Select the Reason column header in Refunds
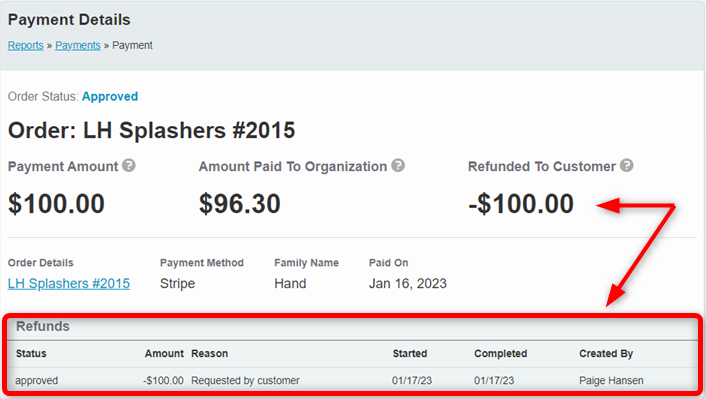Viewport: 706px width, 399px height. [x=209, y=354]
